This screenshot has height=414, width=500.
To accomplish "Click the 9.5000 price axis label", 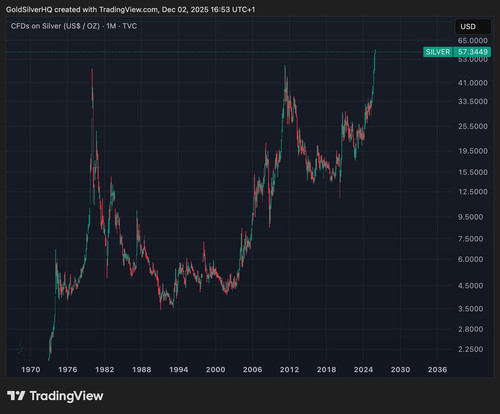I will click(470, 217).
